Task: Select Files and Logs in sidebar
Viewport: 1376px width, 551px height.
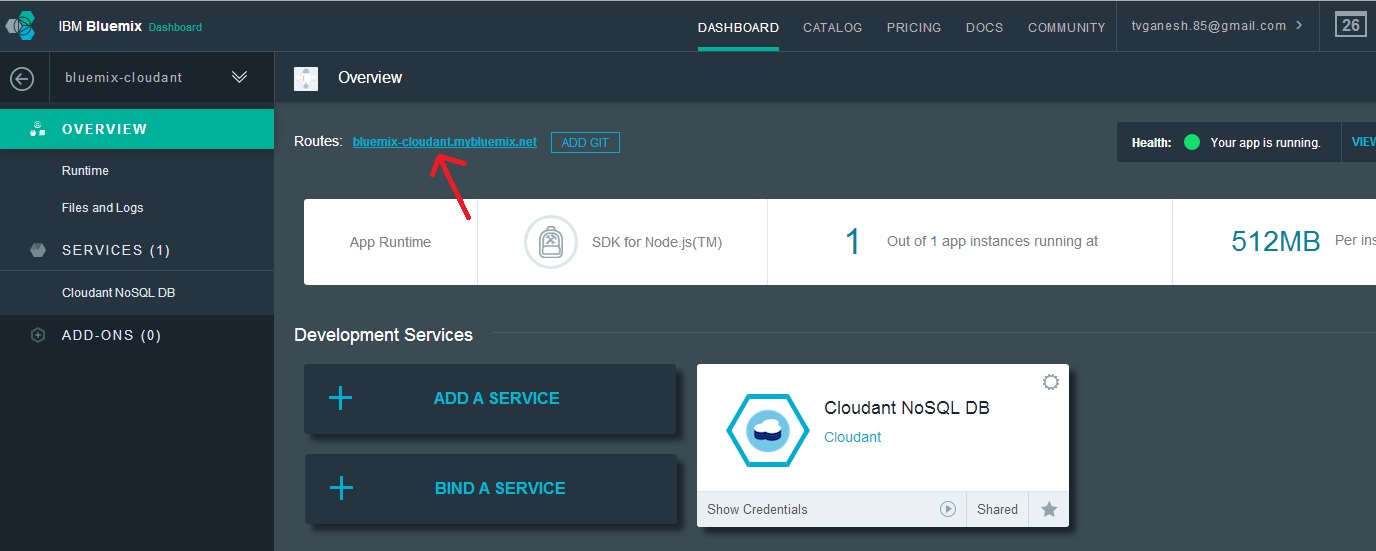Action: point(102,208)
